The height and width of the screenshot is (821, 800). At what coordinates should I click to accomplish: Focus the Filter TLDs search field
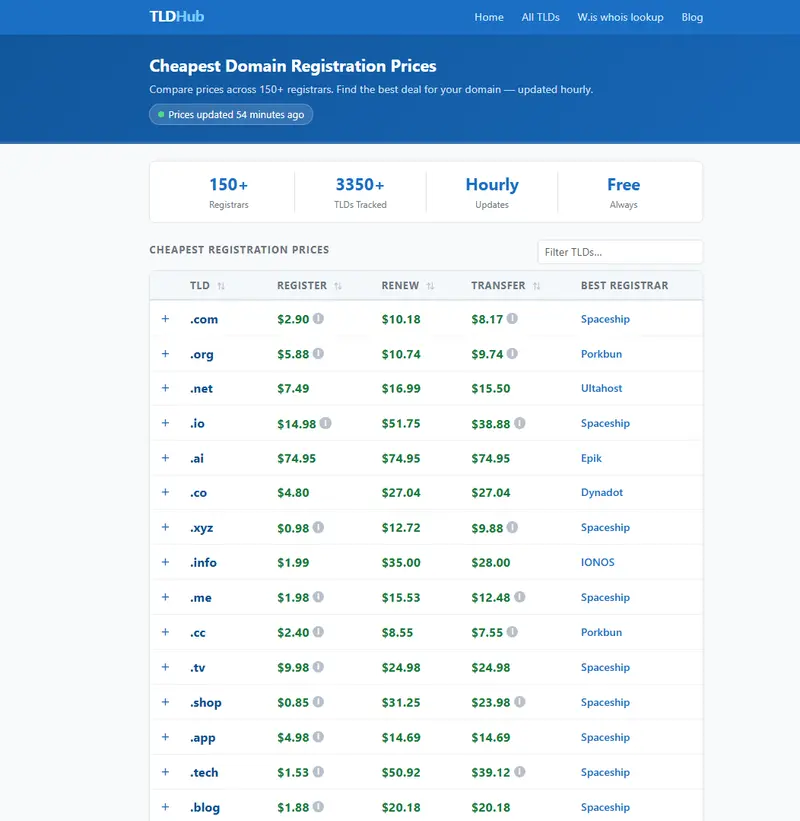619,252
